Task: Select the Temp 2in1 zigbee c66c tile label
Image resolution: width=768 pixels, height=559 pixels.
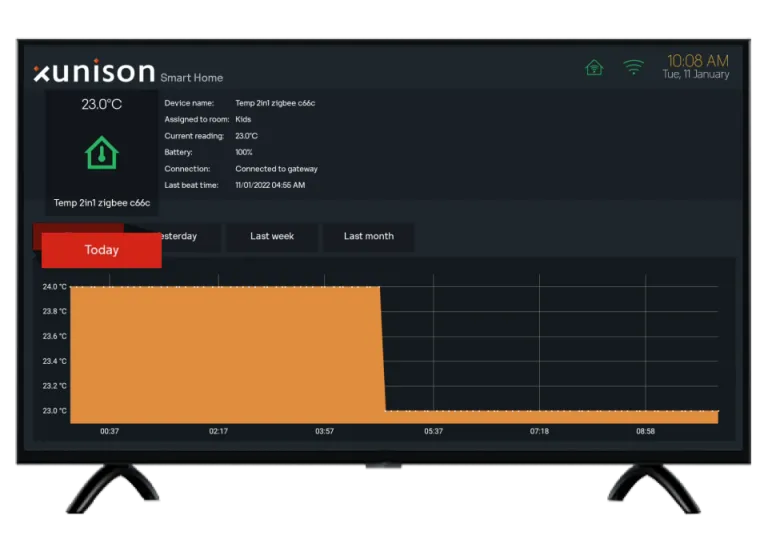Action: click(x=102, y=203)
